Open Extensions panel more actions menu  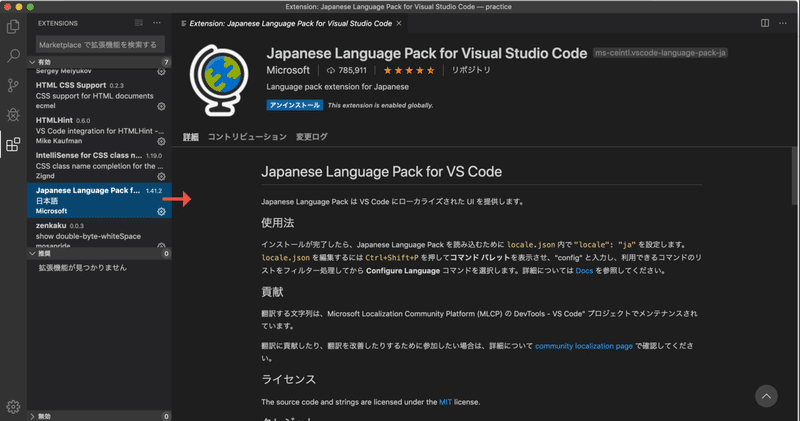point(157,23)
